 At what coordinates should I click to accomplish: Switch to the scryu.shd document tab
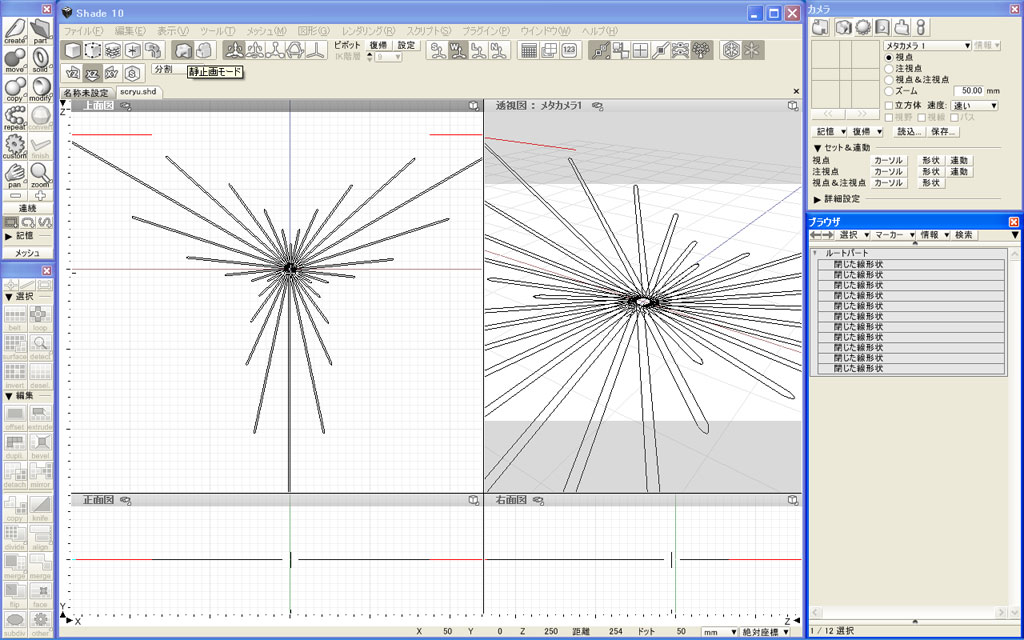pyautogui.click(x=138, y=92)
